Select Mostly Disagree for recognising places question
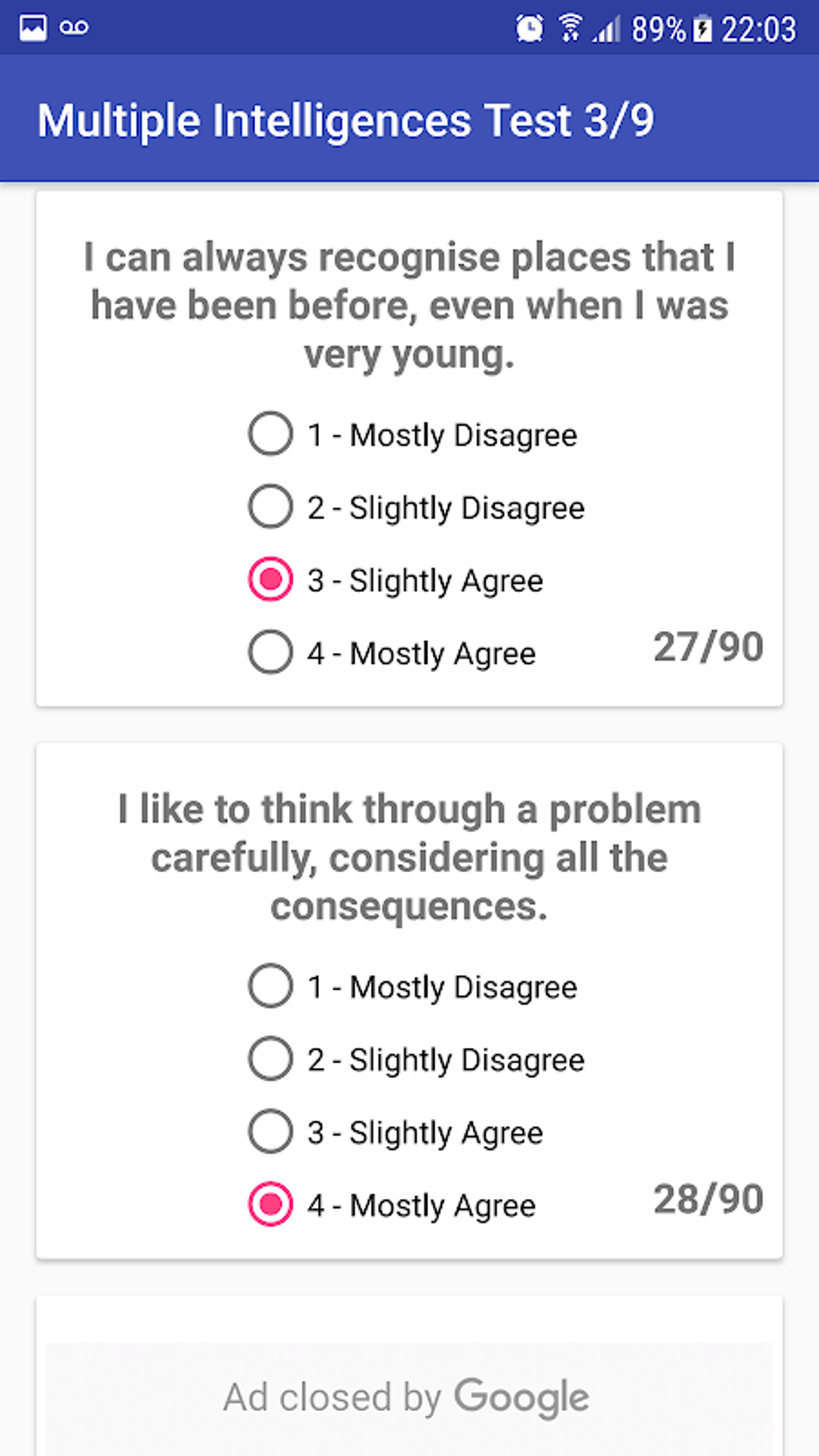This screenshot has height=1456, width=819. (x=271, y=434)
